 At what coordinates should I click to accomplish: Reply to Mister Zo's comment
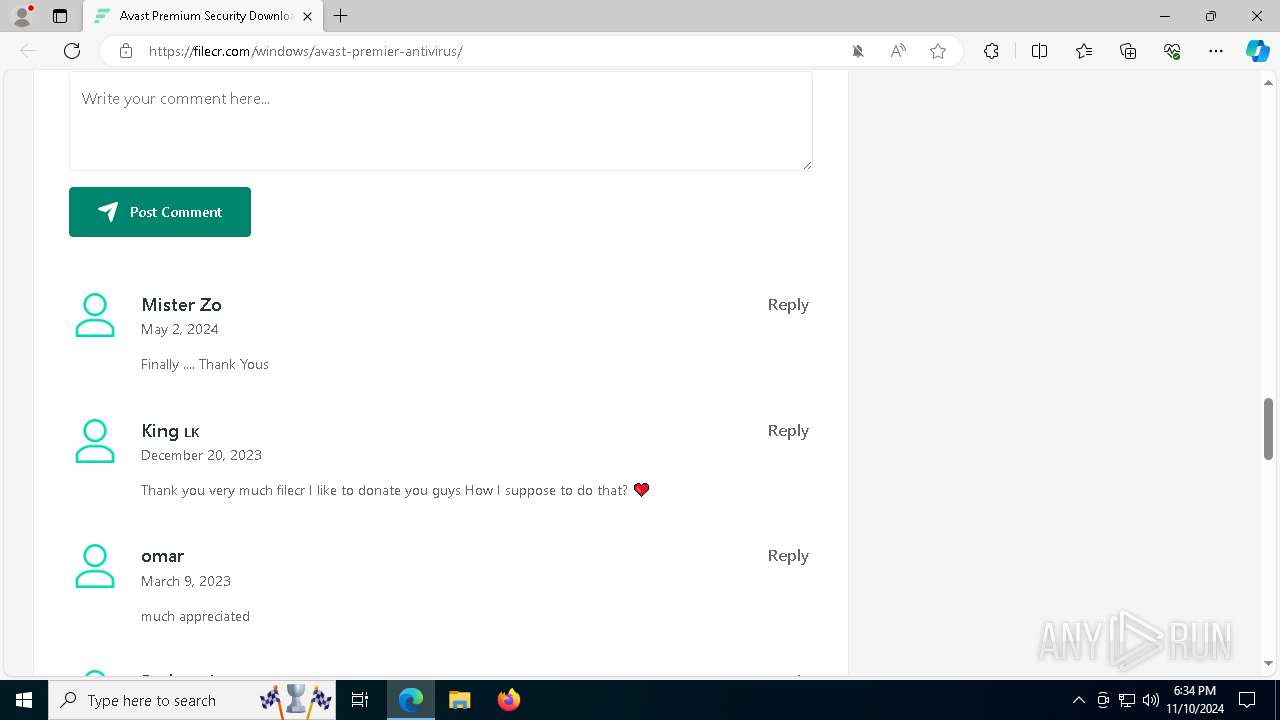click(x=788, y=305)
